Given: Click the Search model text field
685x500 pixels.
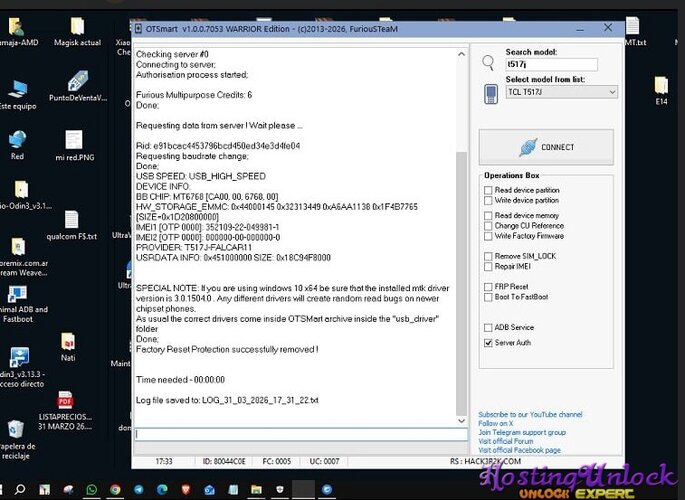Looking at the screenshot, I should coord(551,64).
